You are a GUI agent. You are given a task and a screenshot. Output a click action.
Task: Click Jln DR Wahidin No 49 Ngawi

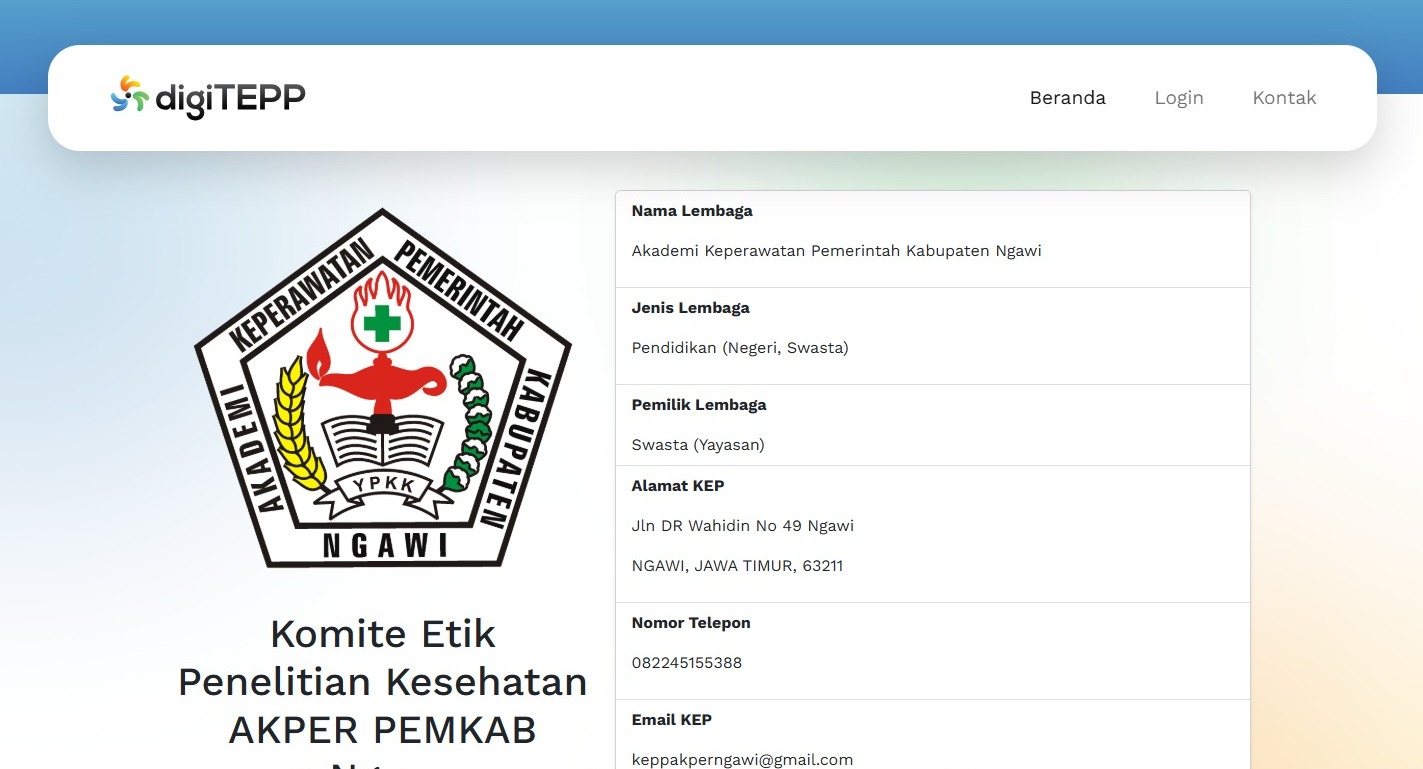pos(743,526)
